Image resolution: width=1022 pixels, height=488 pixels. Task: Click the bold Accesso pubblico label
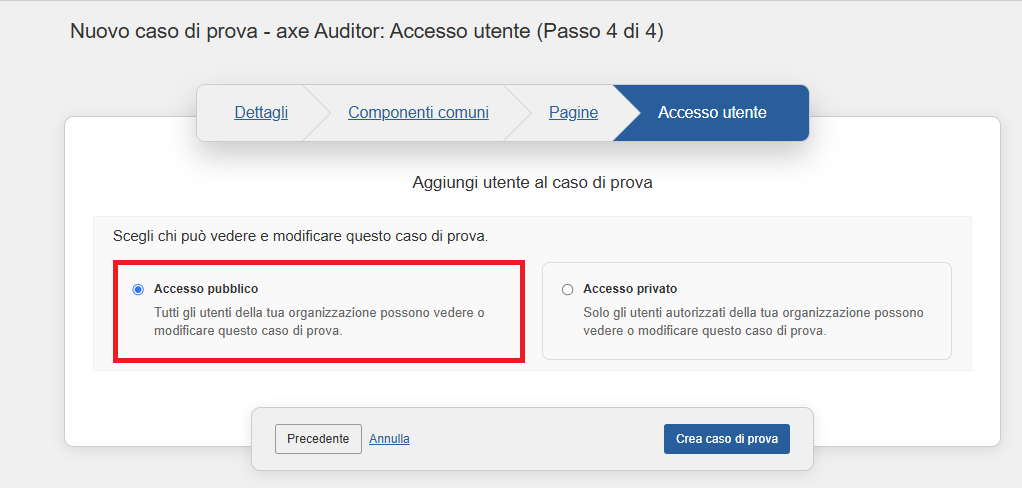click(206, 289)
